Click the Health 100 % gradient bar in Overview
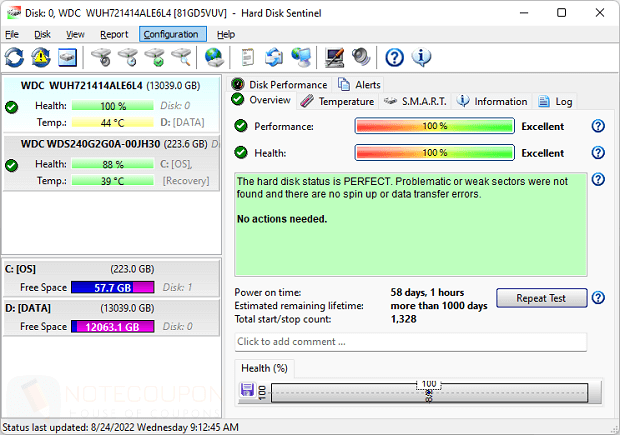620x435 pixels. tap(435, 153)
